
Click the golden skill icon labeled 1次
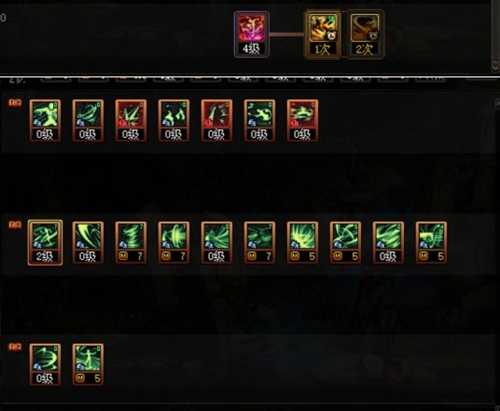[x=322, y=34]
